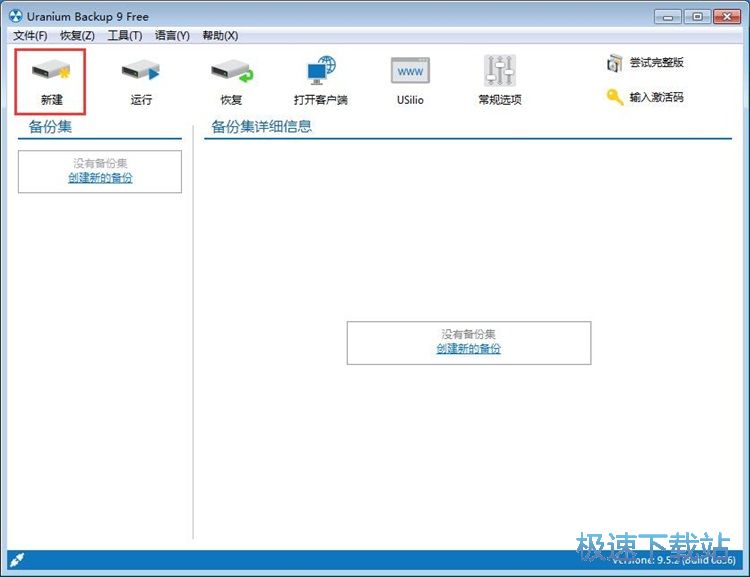Open the 帮助(X) menu
This screenshot has width=750, height=577.
pyautogui.click(x=220, y=35)
